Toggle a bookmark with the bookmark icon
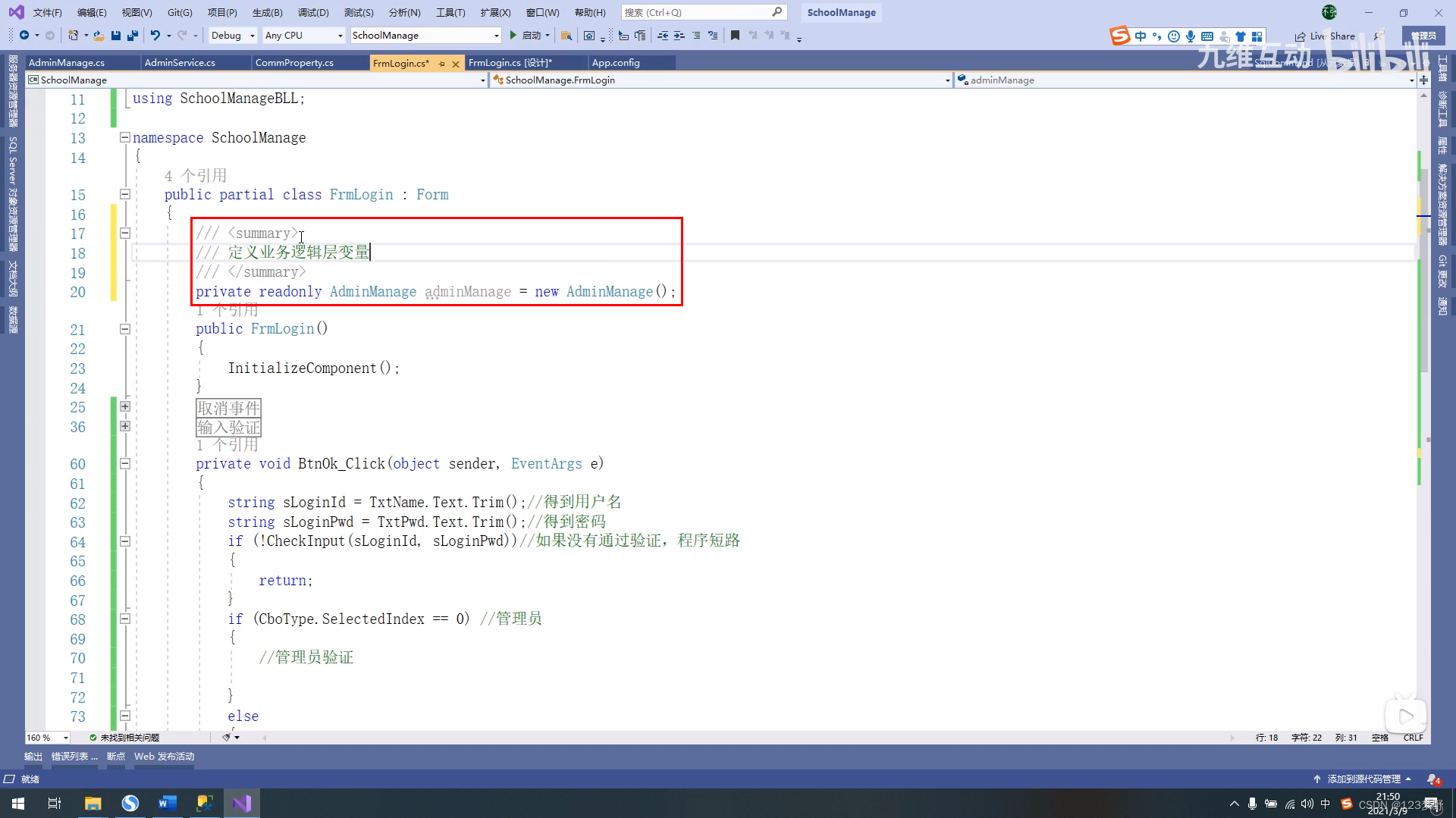The height and width of the screenshot is (818, 1456). (x=735, y=36)
